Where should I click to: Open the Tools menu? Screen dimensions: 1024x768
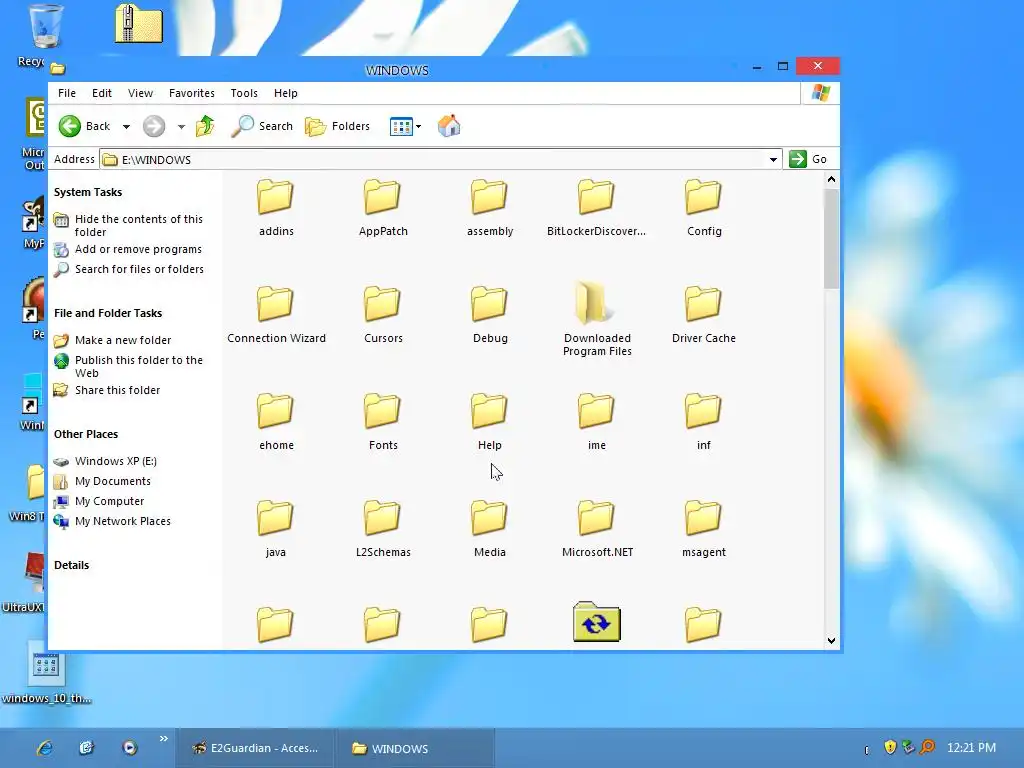pyautogui.click(x=244, y=93)
